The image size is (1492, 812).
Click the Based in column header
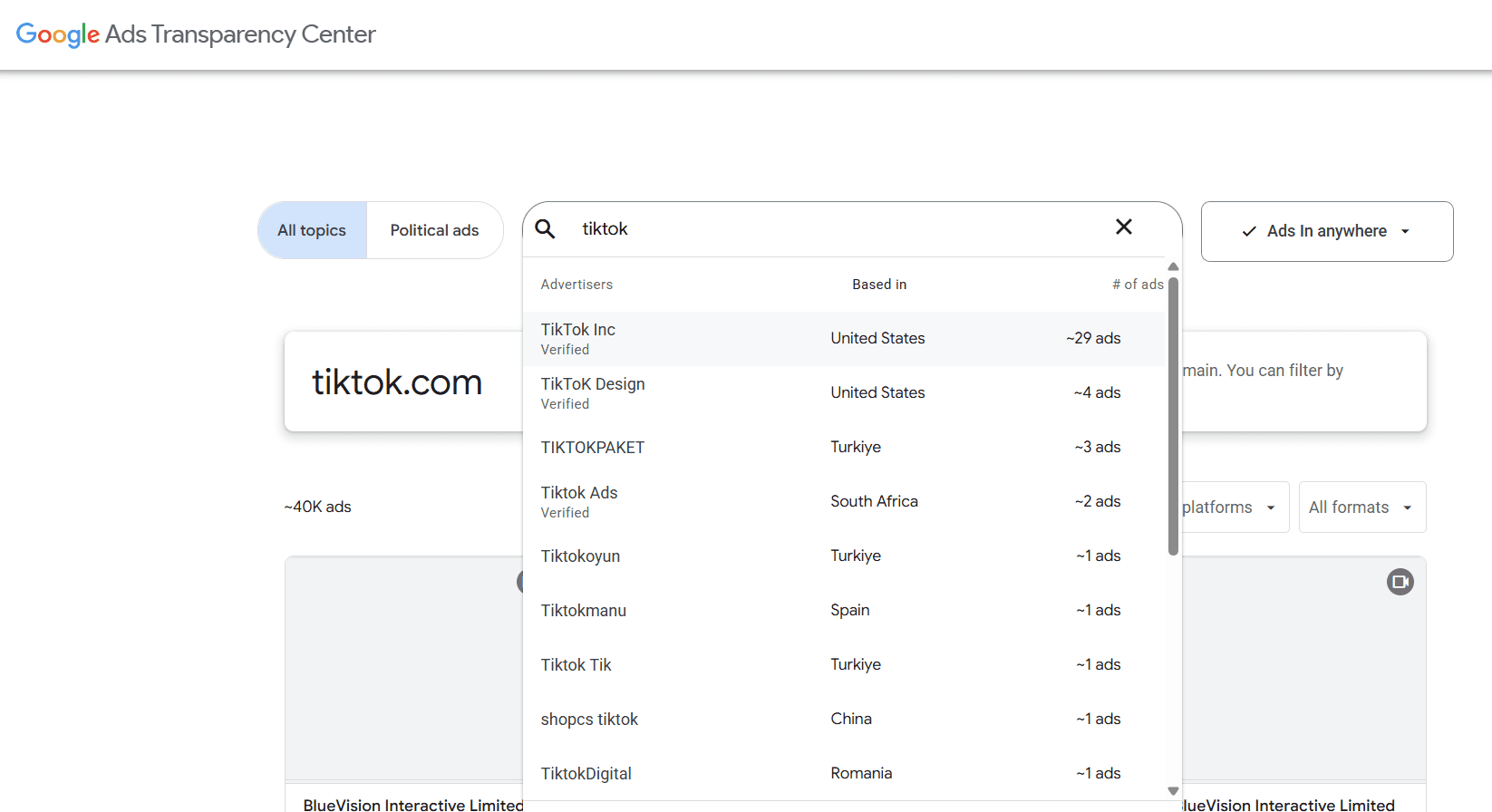(x=879, y=285)
